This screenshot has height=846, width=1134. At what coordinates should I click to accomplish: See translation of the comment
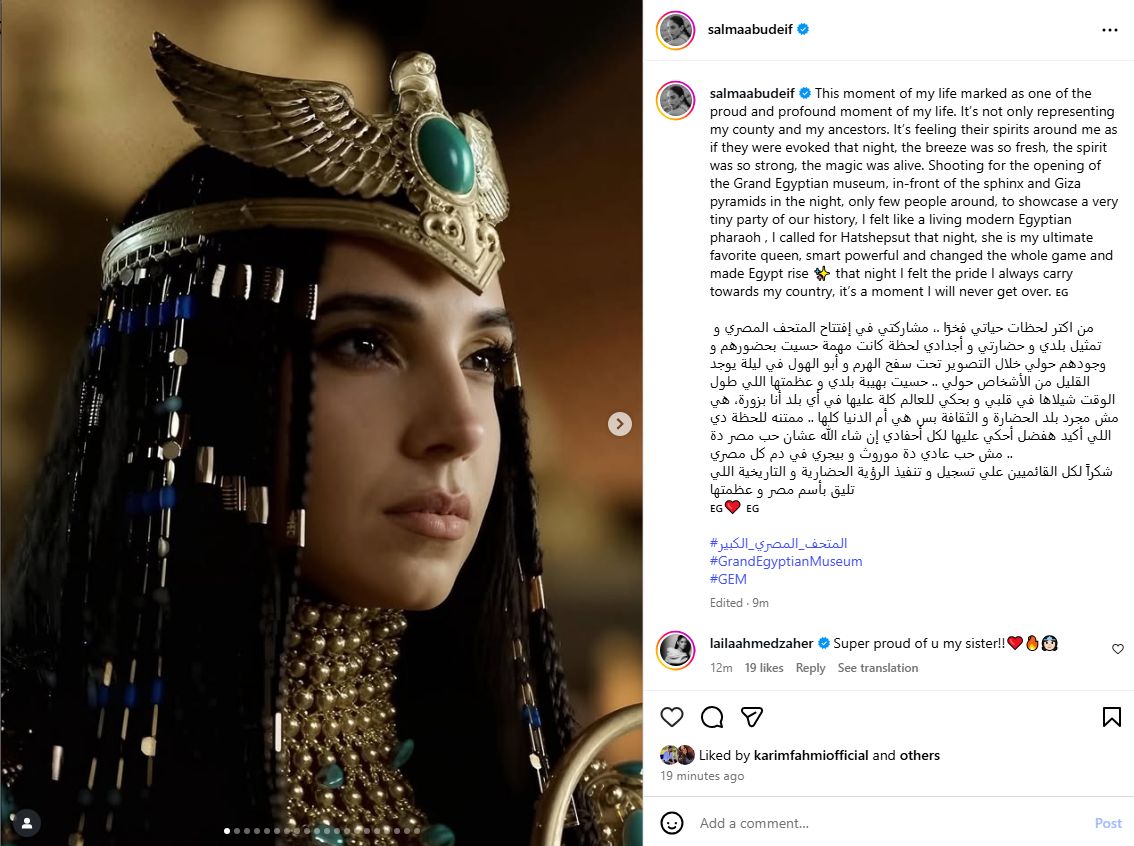[878, 667]
